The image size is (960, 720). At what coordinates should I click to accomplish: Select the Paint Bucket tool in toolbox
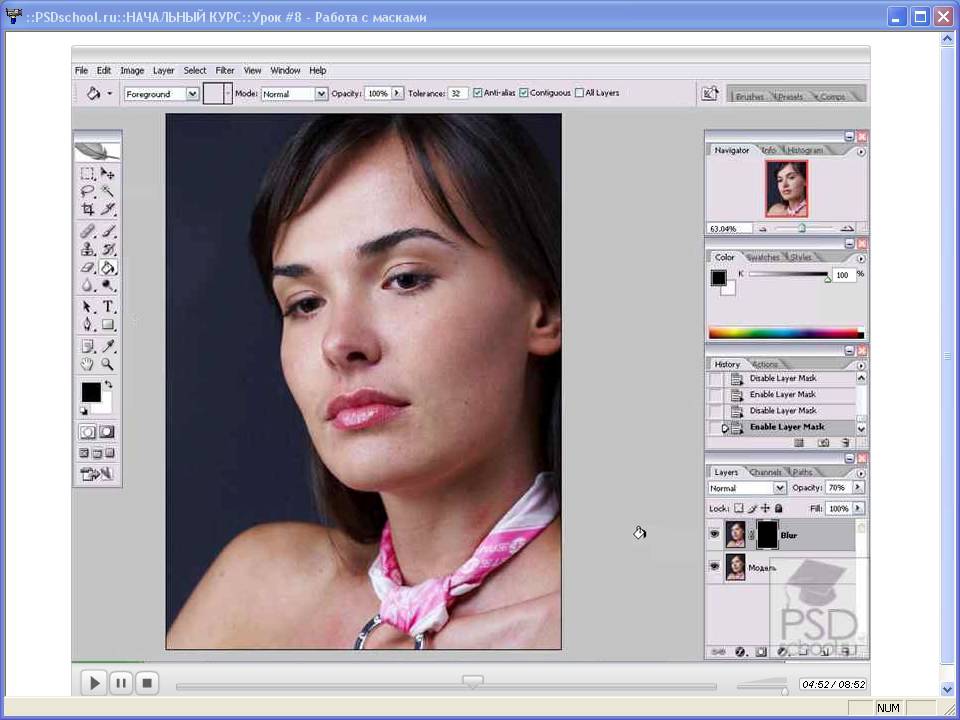coord(108,268)
